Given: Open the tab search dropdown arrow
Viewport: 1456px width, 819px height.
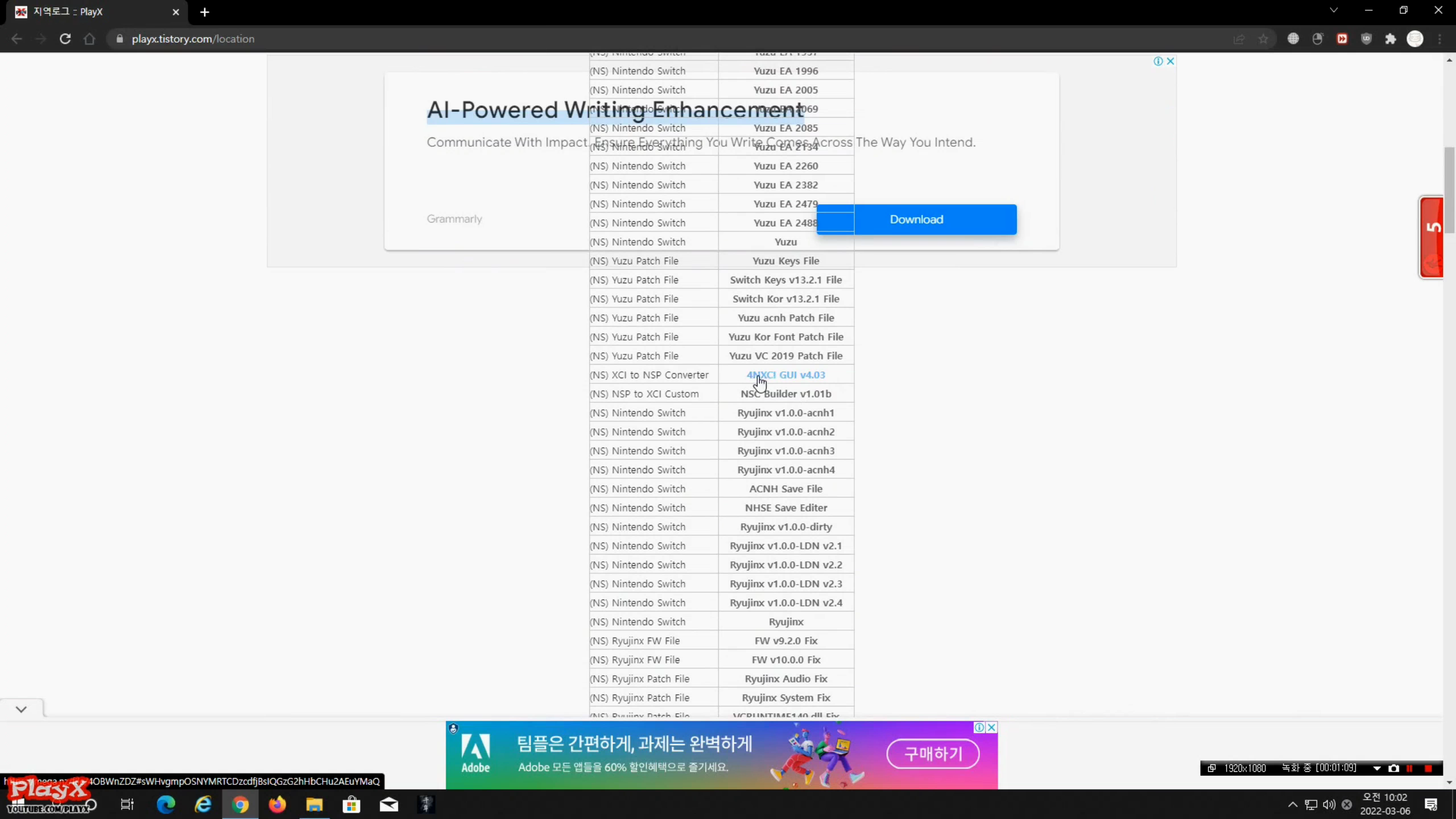Looking at the screenshot, I should click(1333, 11).
